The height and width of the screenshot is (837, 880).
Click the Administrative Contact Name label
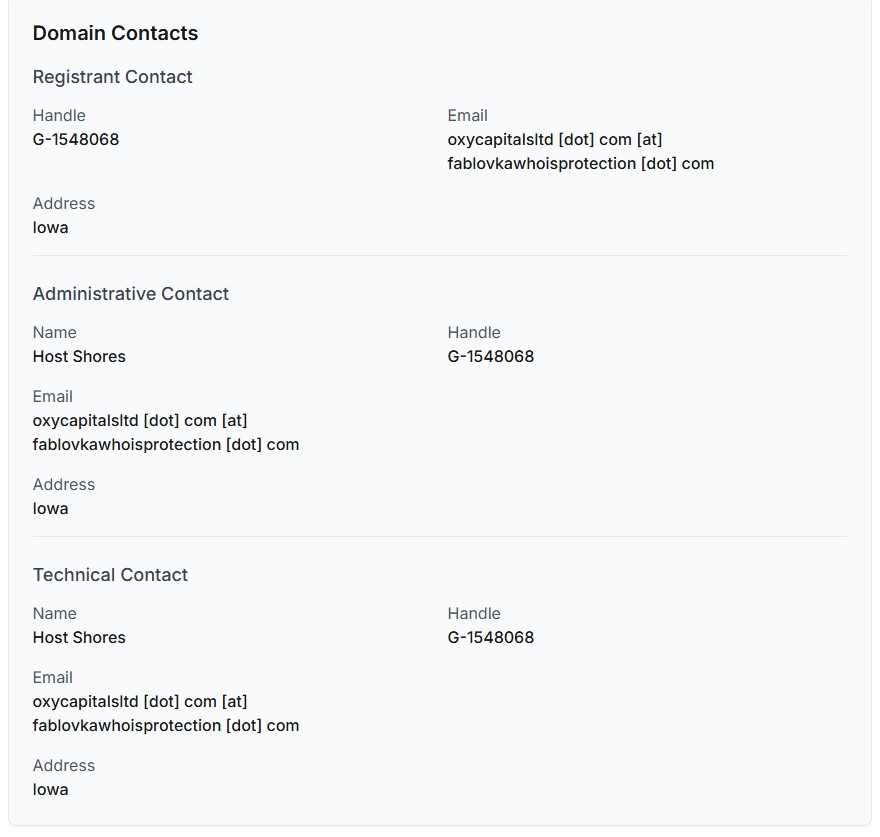click(x=54, y=332)
